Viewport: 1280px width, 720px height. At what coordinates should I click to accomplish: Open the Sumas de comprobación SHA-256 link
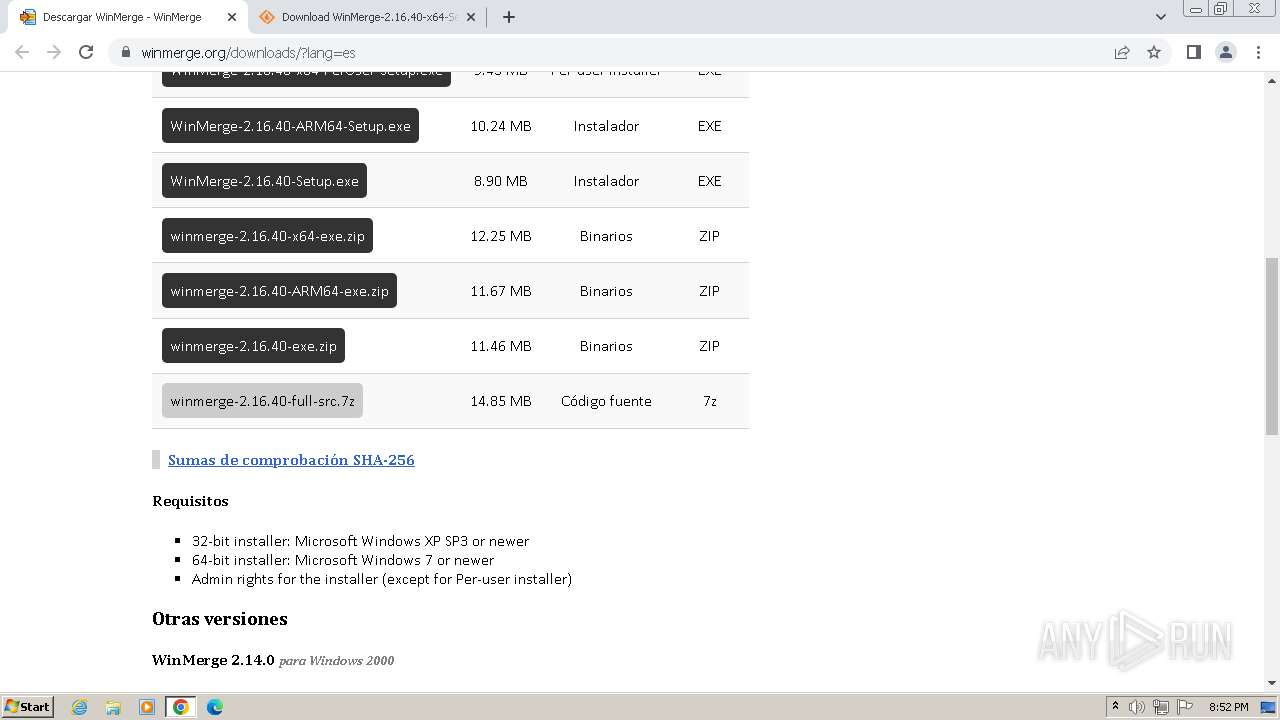pyautogui.click(x=291, y=460)
